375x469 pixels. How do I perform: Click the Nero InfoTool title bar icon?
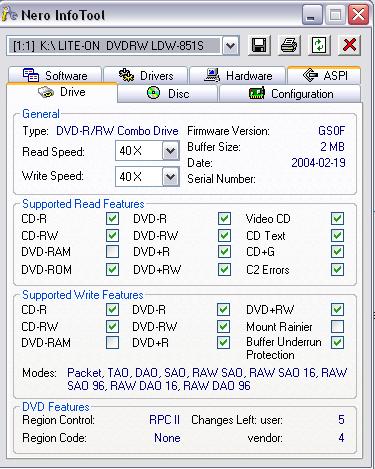click(x=9, y=14)
